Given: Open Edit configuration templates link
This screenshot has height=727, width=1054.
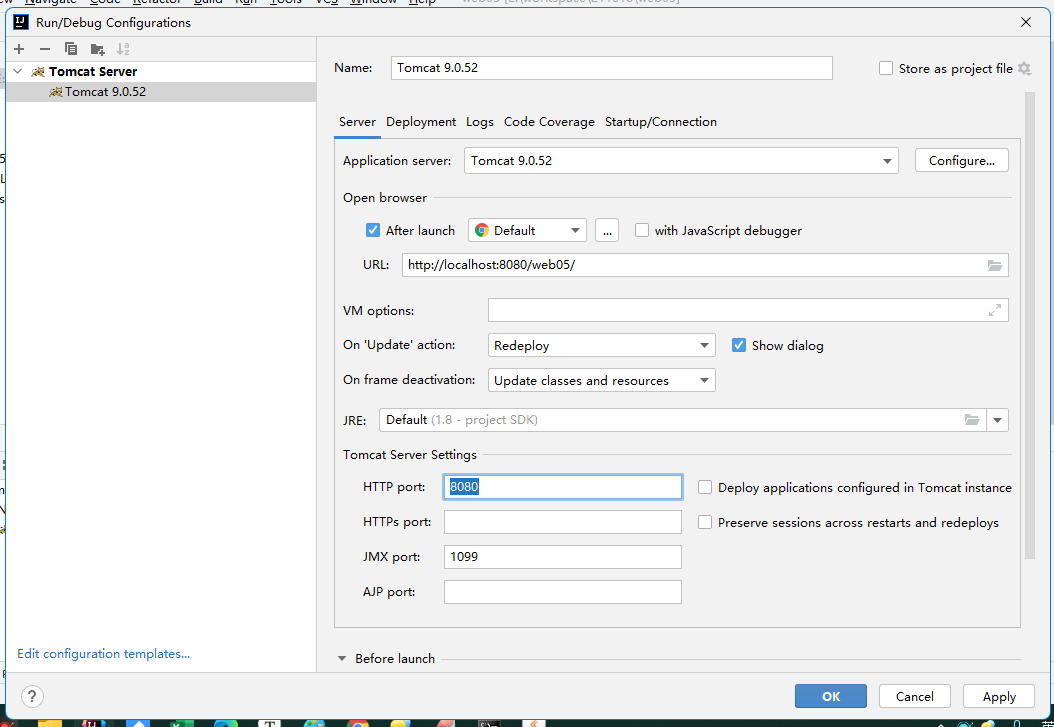Looking at the screenshot, I should click(x=104, y=654).
